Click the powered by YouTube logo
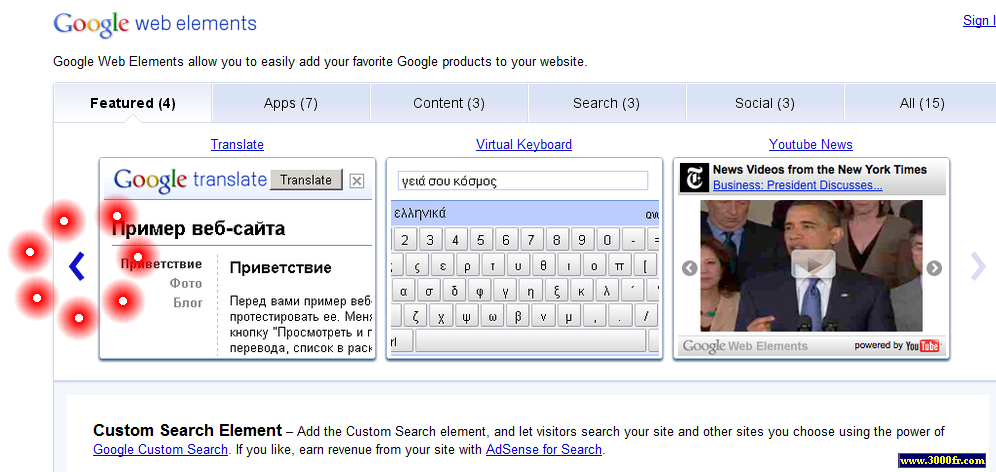Image resolution: width=996 pixels, height=472 pixels. click(x=897, y=346)
